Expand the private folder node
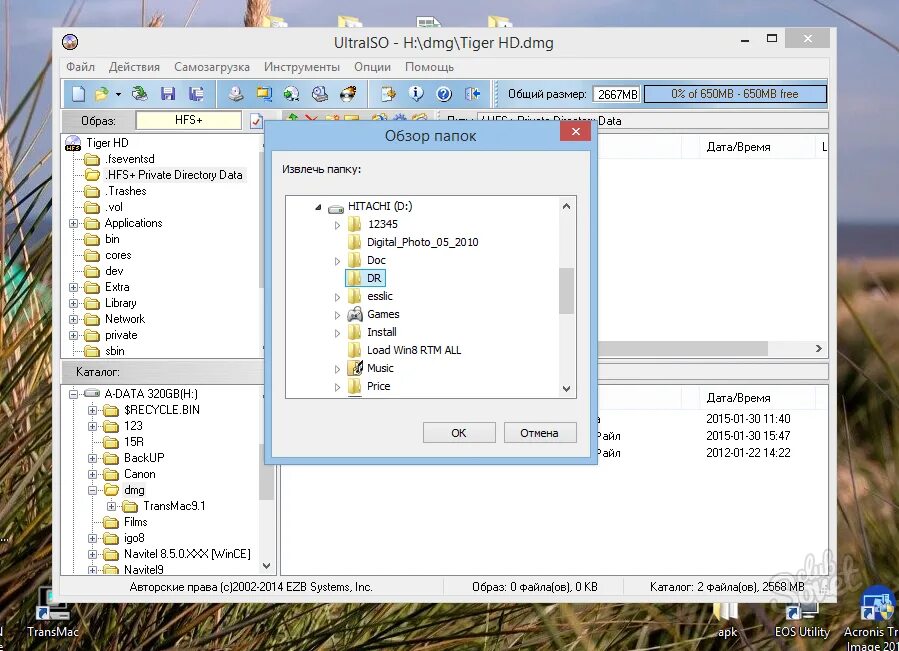 [x=73, y=336]
